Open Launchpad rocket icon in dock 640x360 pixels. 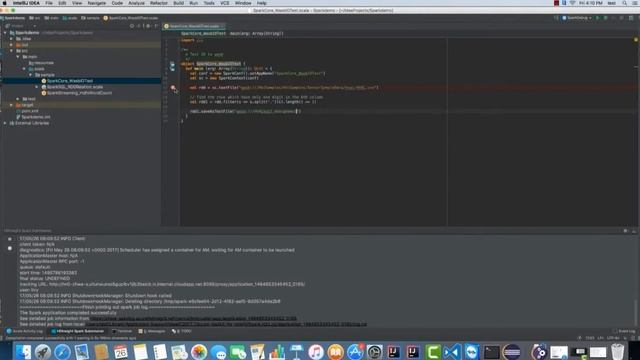[x=42, y=351]
